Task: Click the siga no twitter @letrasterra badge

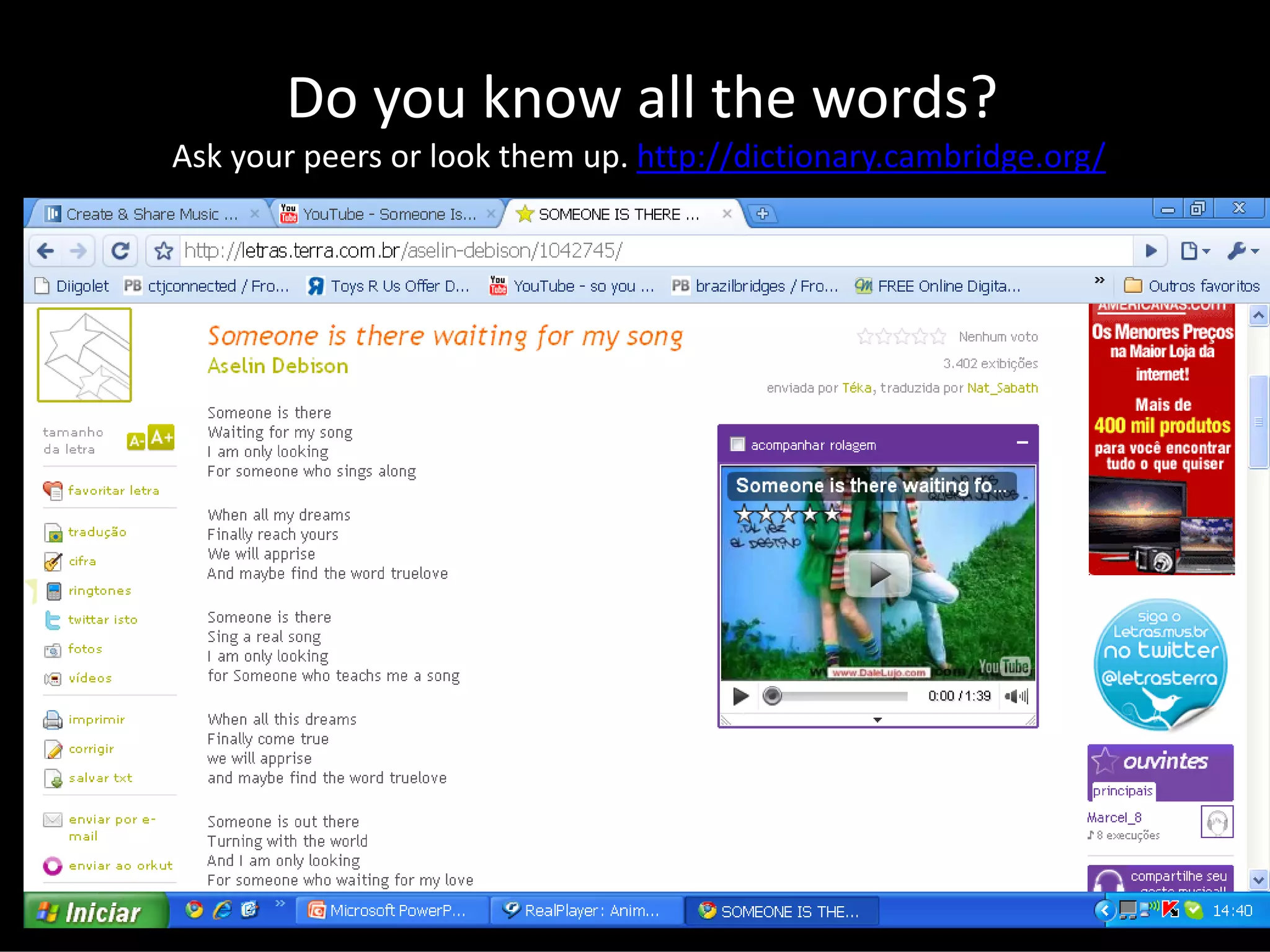Action: click(1161, 664)
